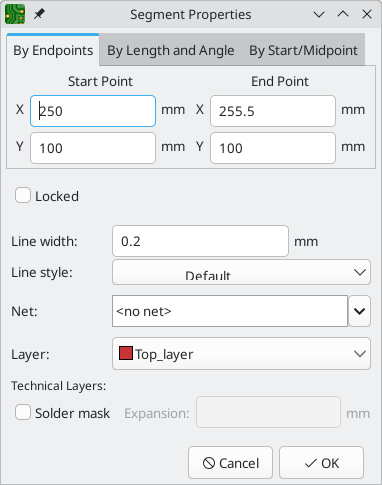The width and height of the screenshot is (382, 485).
Task: Select the By Endpoints tab
Action: (x=53, y=50)
